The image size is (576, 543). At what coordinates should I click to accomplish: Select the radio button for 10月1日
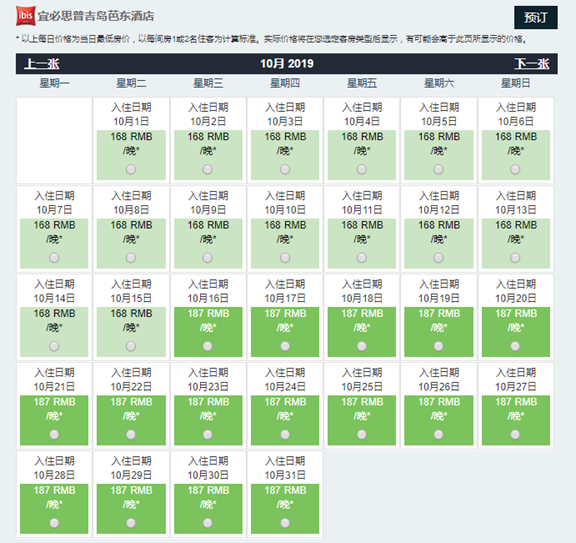click(x=131, y=169)
